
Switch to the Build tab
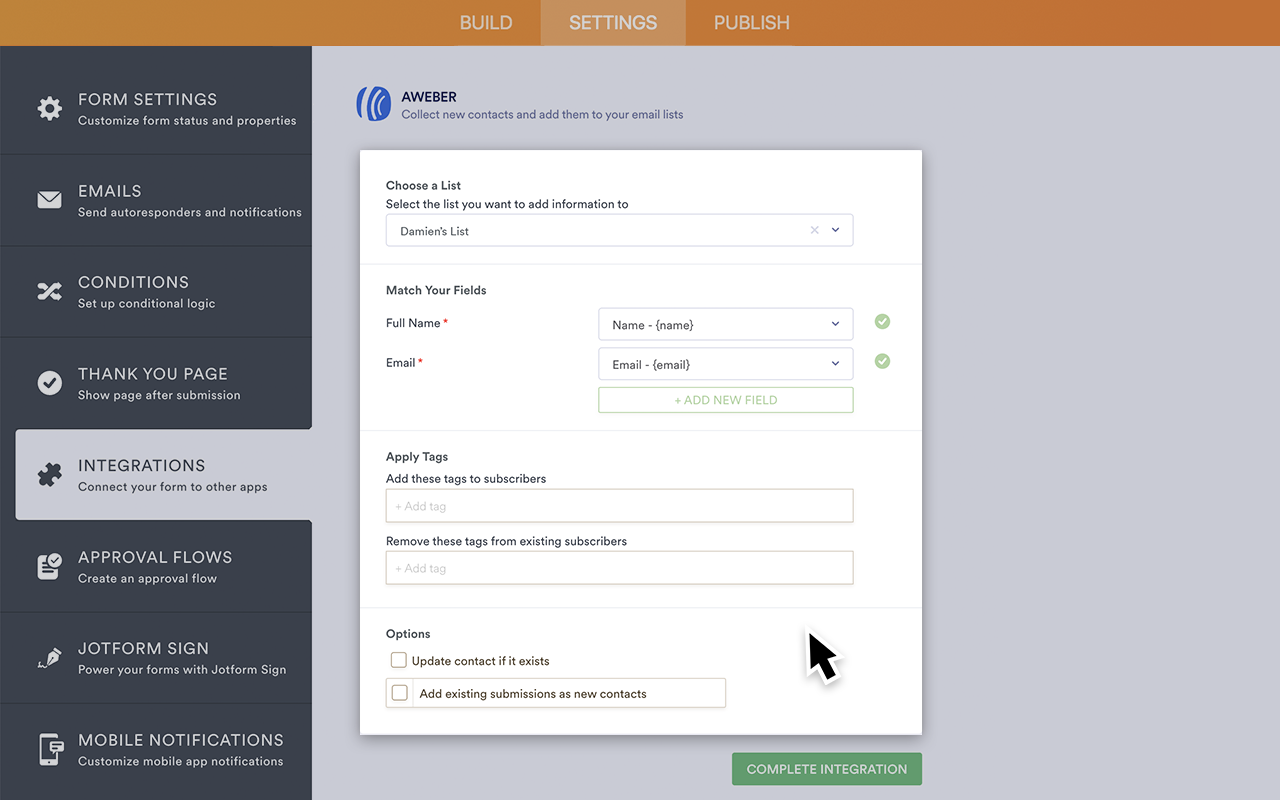(486, 23)
